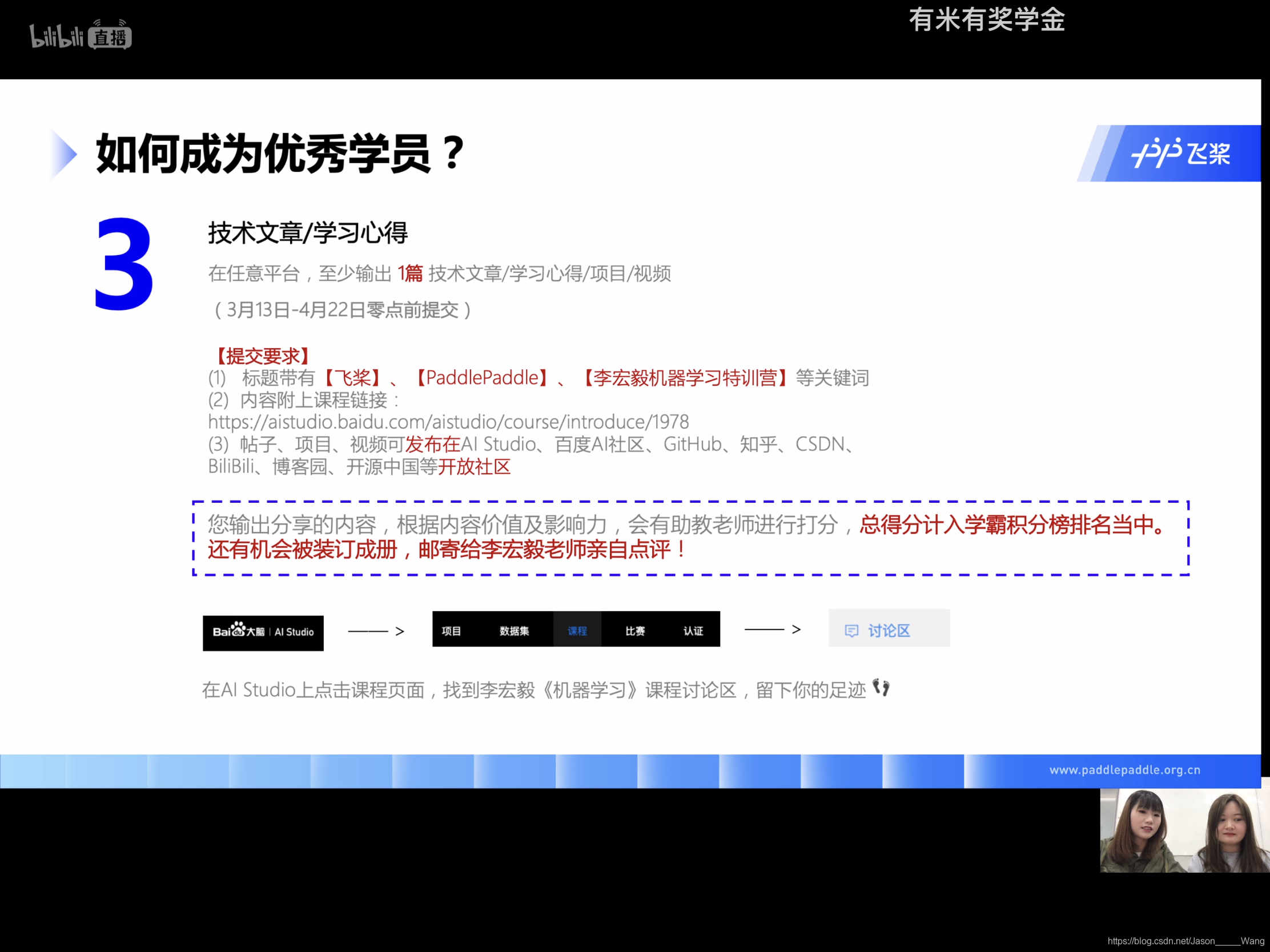Open the www.paddlepaddle.org.cn footer link
The width and height of the screenshot is (1270, 952).
coord(1124,770)
